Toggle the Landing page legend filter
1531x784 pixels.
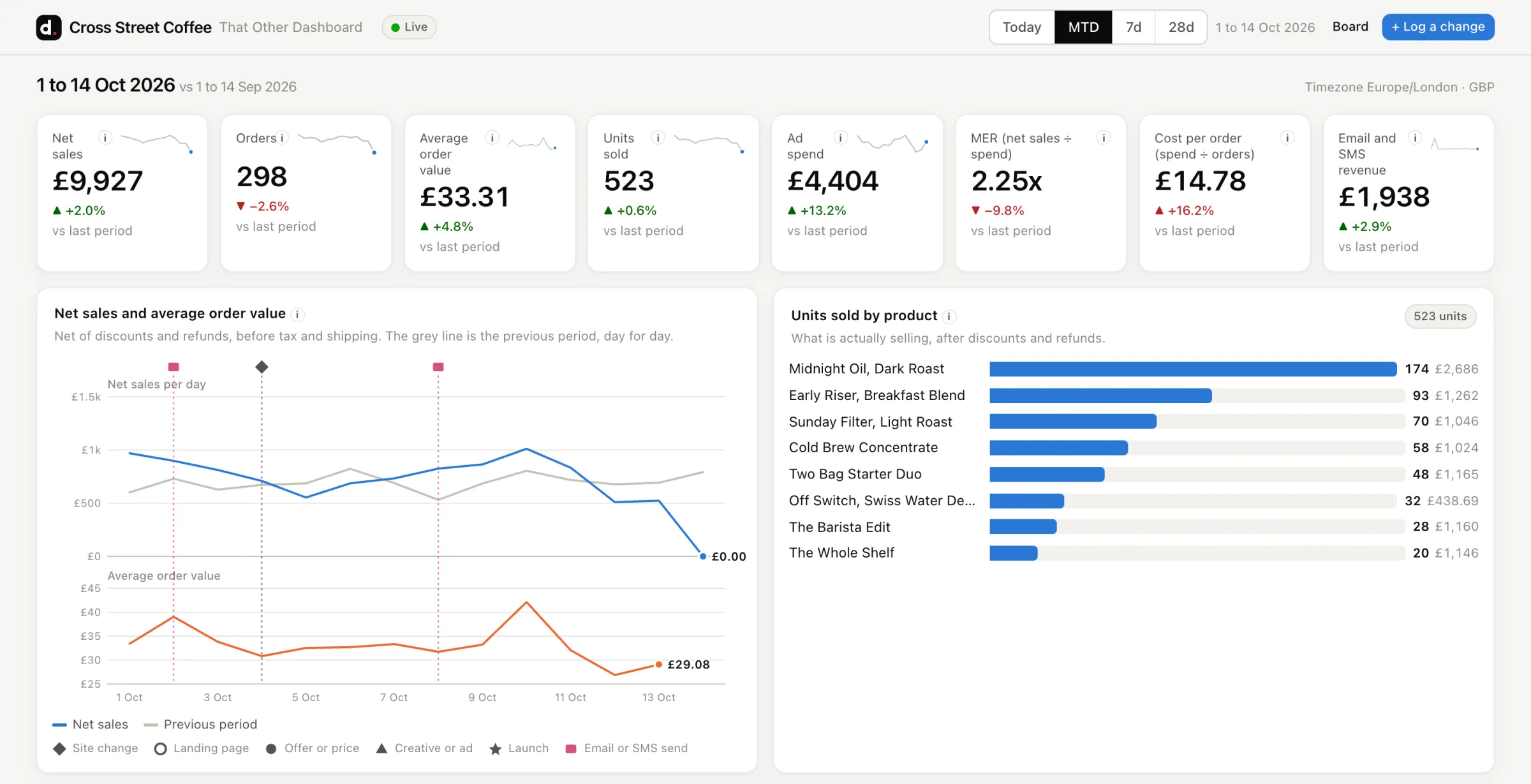202,748
